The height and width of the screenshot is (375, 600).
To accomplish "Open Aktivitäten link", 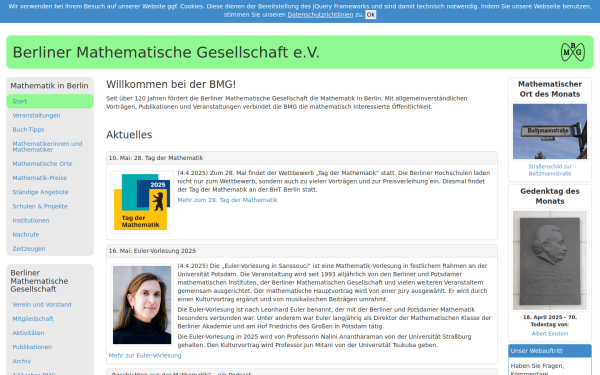I will click(28, 333).
